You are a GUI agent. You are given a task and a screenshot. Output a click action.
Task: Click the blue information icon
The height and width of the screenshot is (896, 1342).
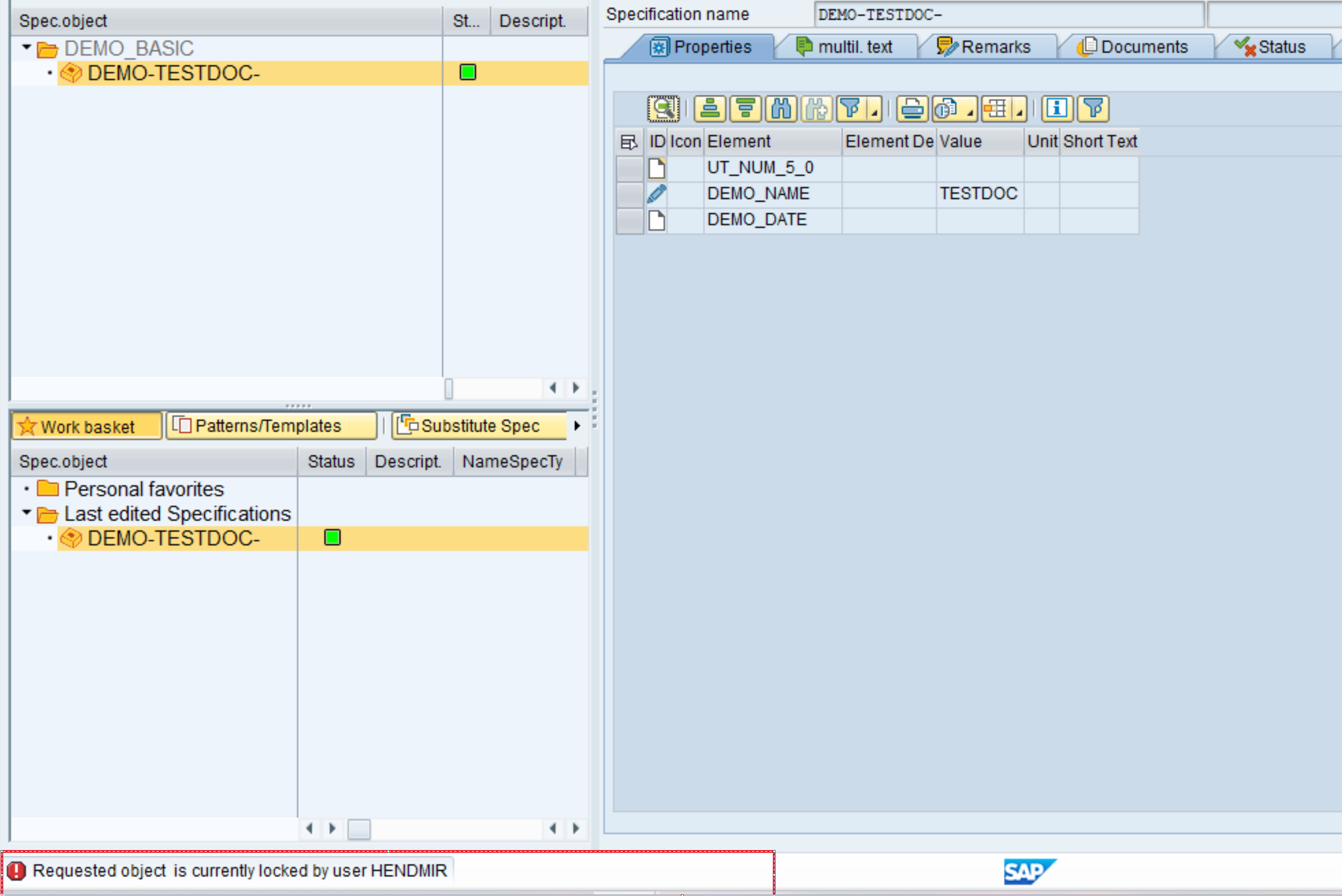pyautogui.click(x=1056, y=108)
